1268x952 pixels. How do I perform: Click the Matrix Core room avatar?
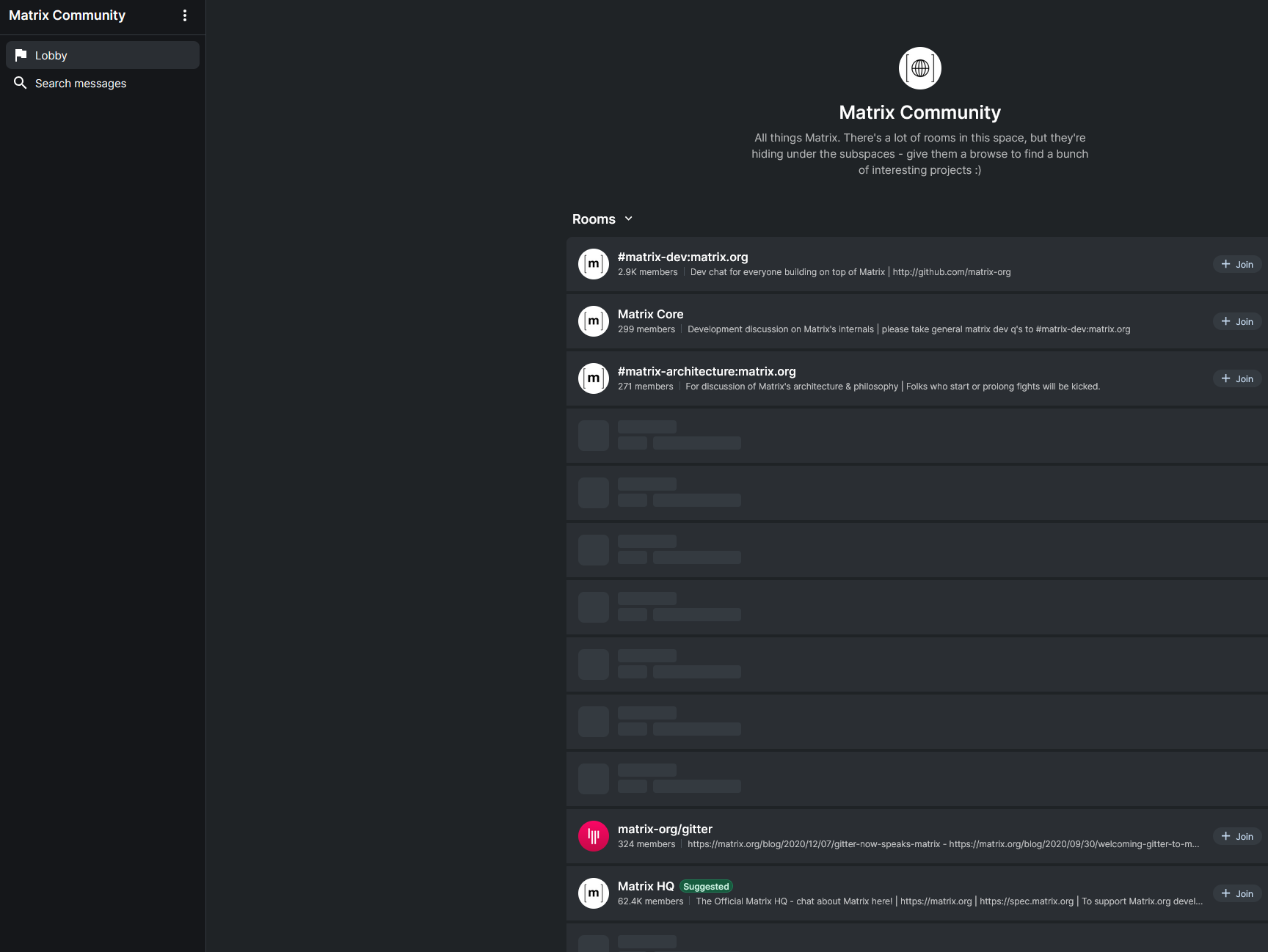[x=594, y=321]
